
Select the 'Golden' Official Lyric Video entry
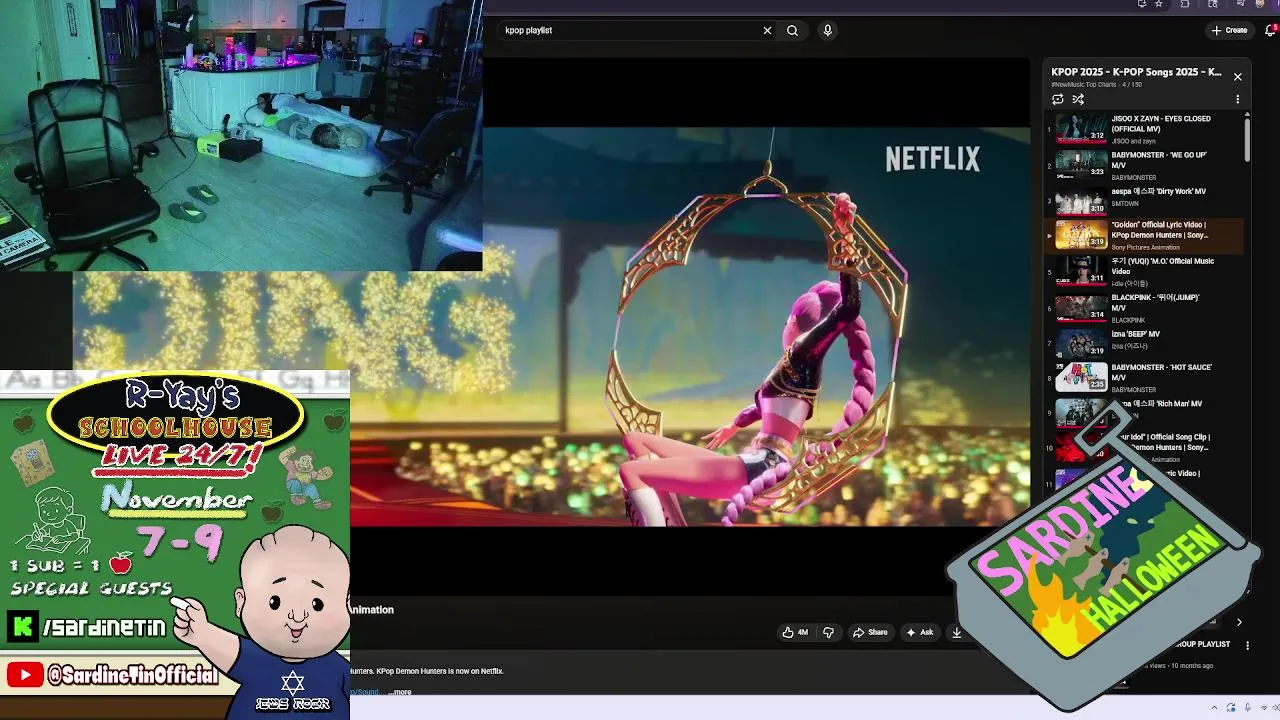tap(1145, 235)
